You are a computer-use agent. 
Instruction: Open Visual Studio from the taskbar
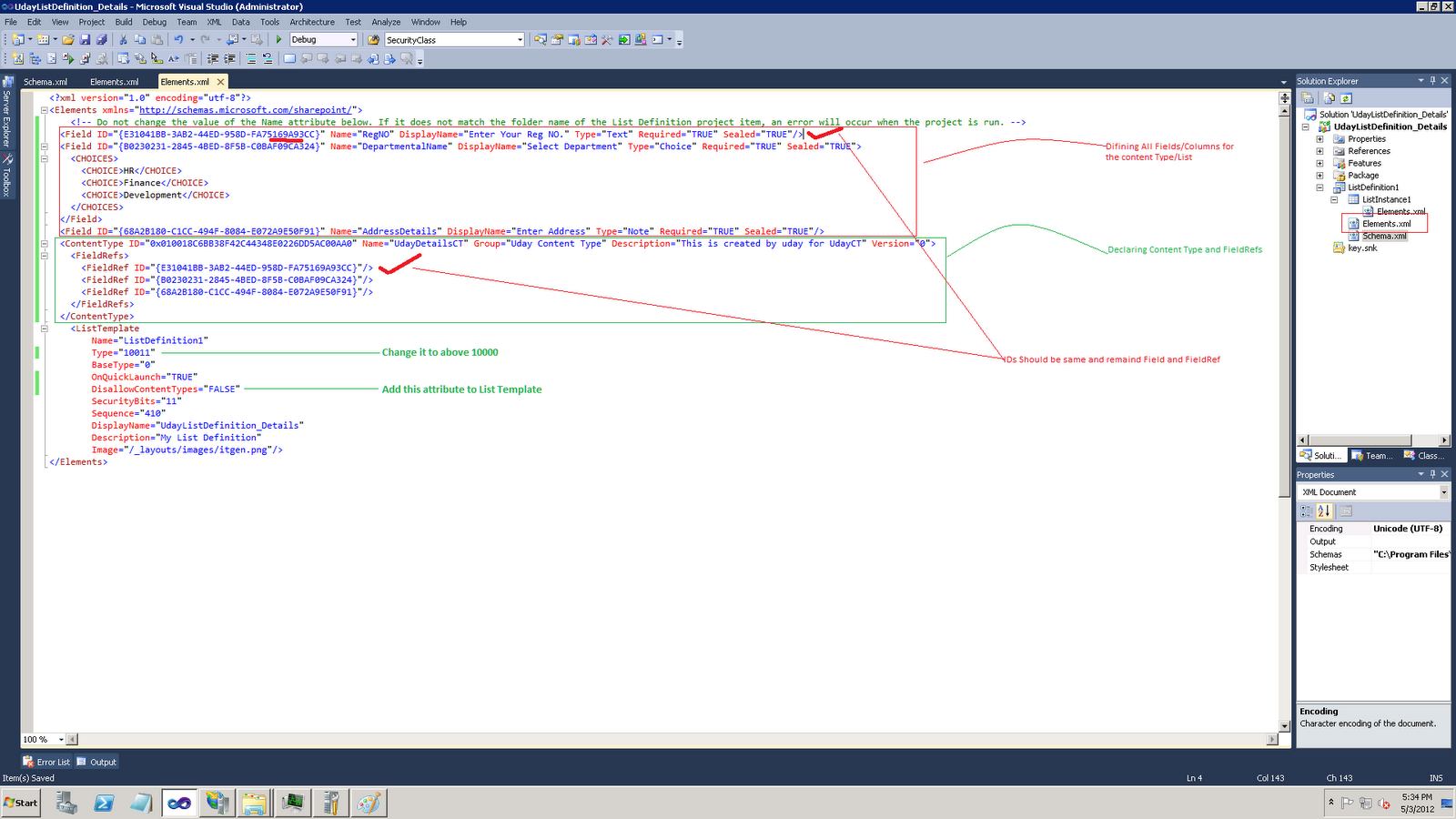[x=179, y=803]
